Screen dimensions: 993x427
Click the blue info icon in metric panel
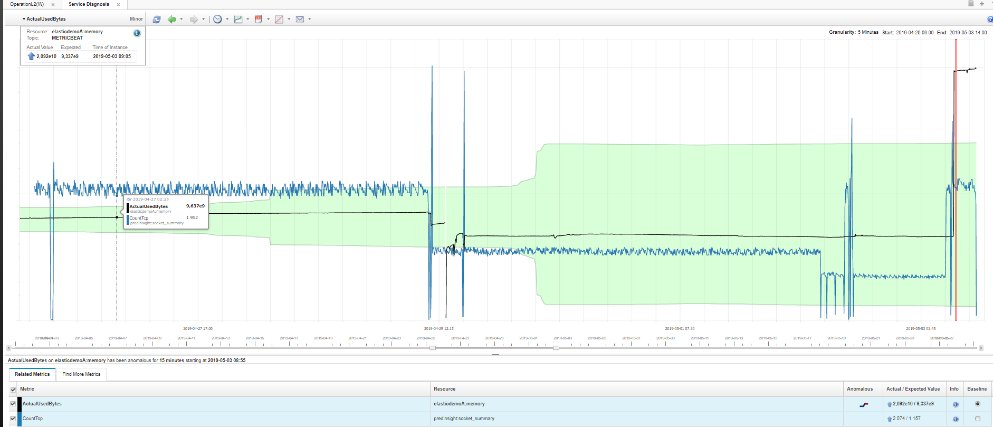tap(136, 33)
